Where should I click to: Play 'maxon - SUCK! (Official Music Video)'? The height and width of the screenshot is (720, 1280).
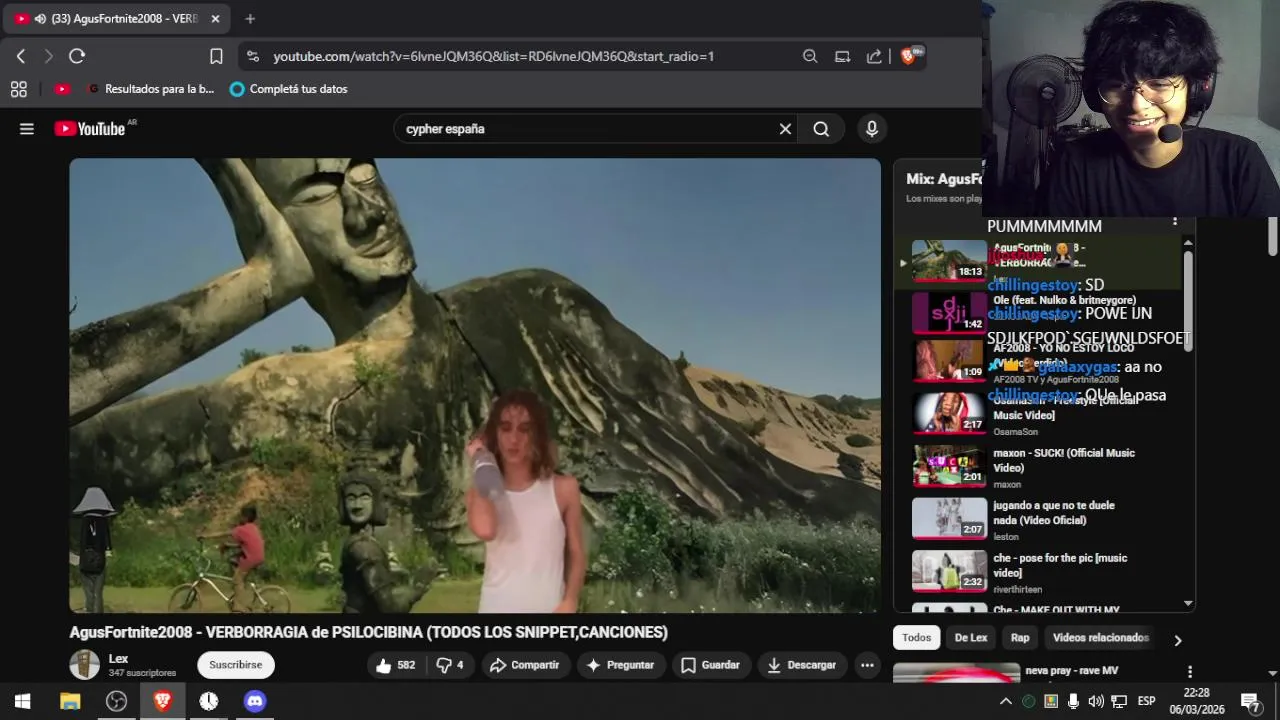tap(1064, 460)
